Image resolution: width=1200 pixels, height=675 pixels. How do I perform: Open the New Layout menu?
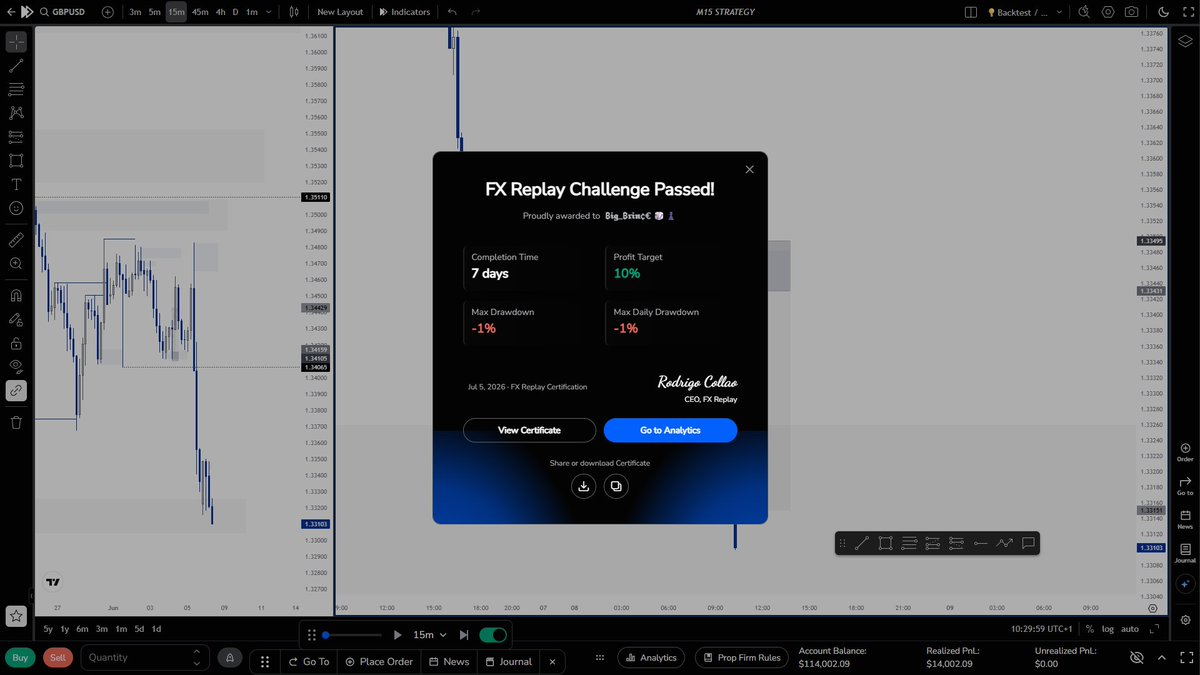coord(340,12)
